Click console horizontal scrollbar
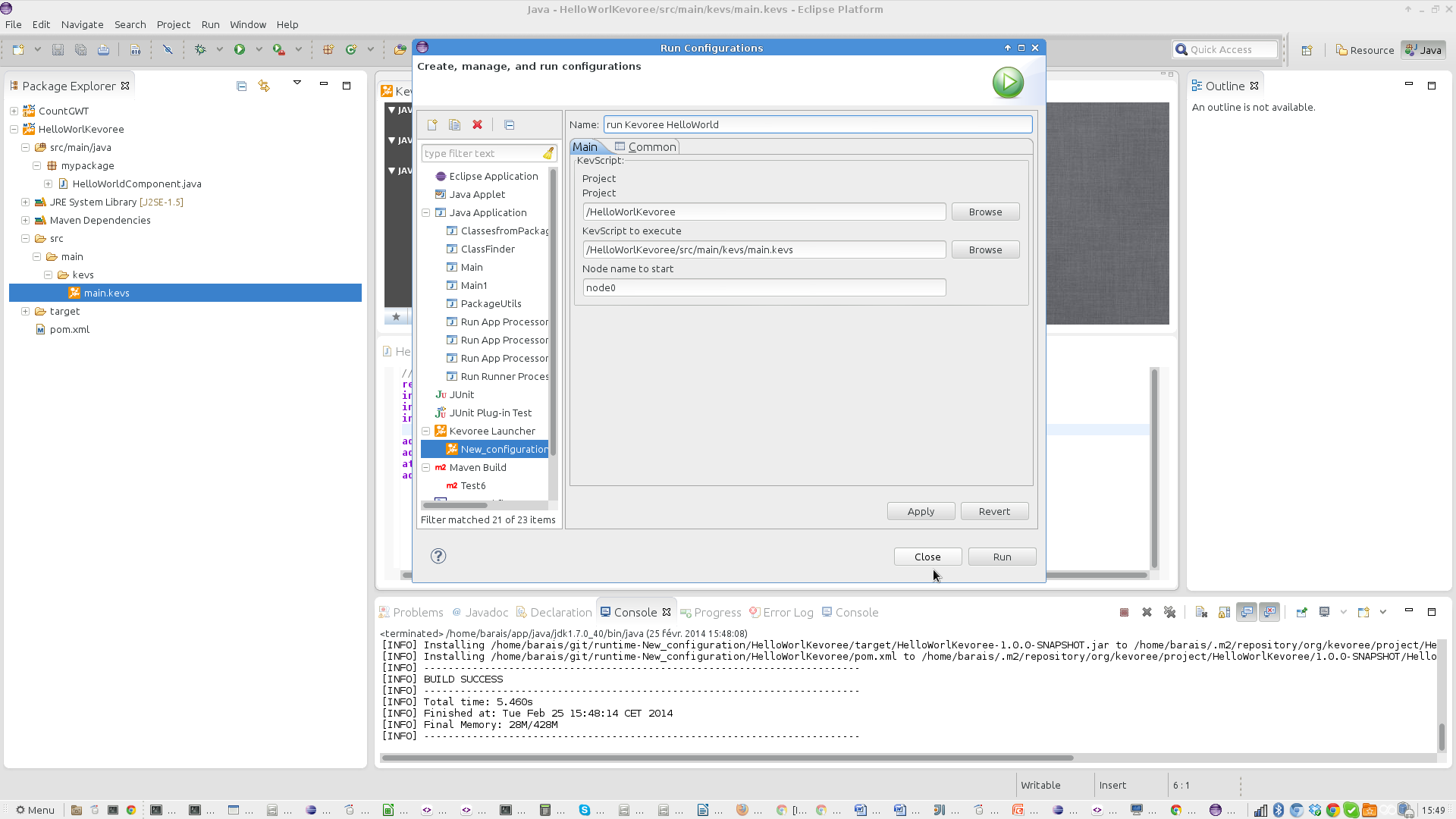This screenshot has height=819, width=1456. pos(727,758)
